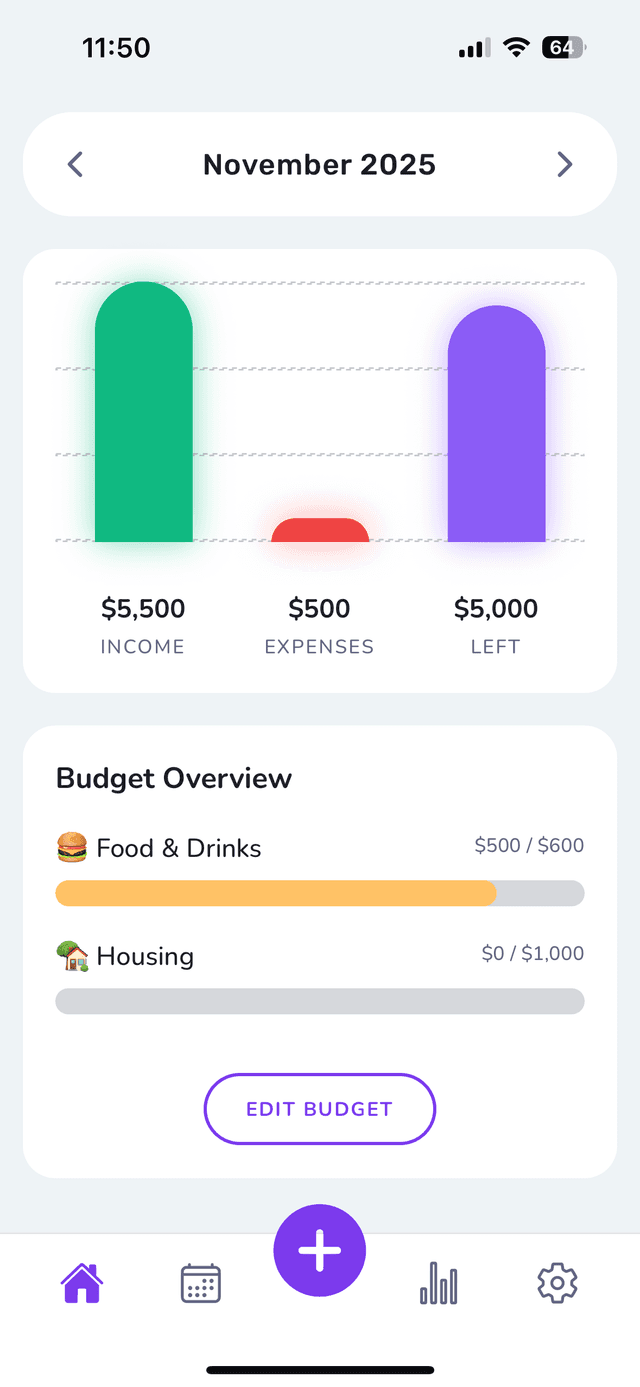Open the Home tab icon
640x1387 pixels.
pyautogui.click(x=82, y=1283)
